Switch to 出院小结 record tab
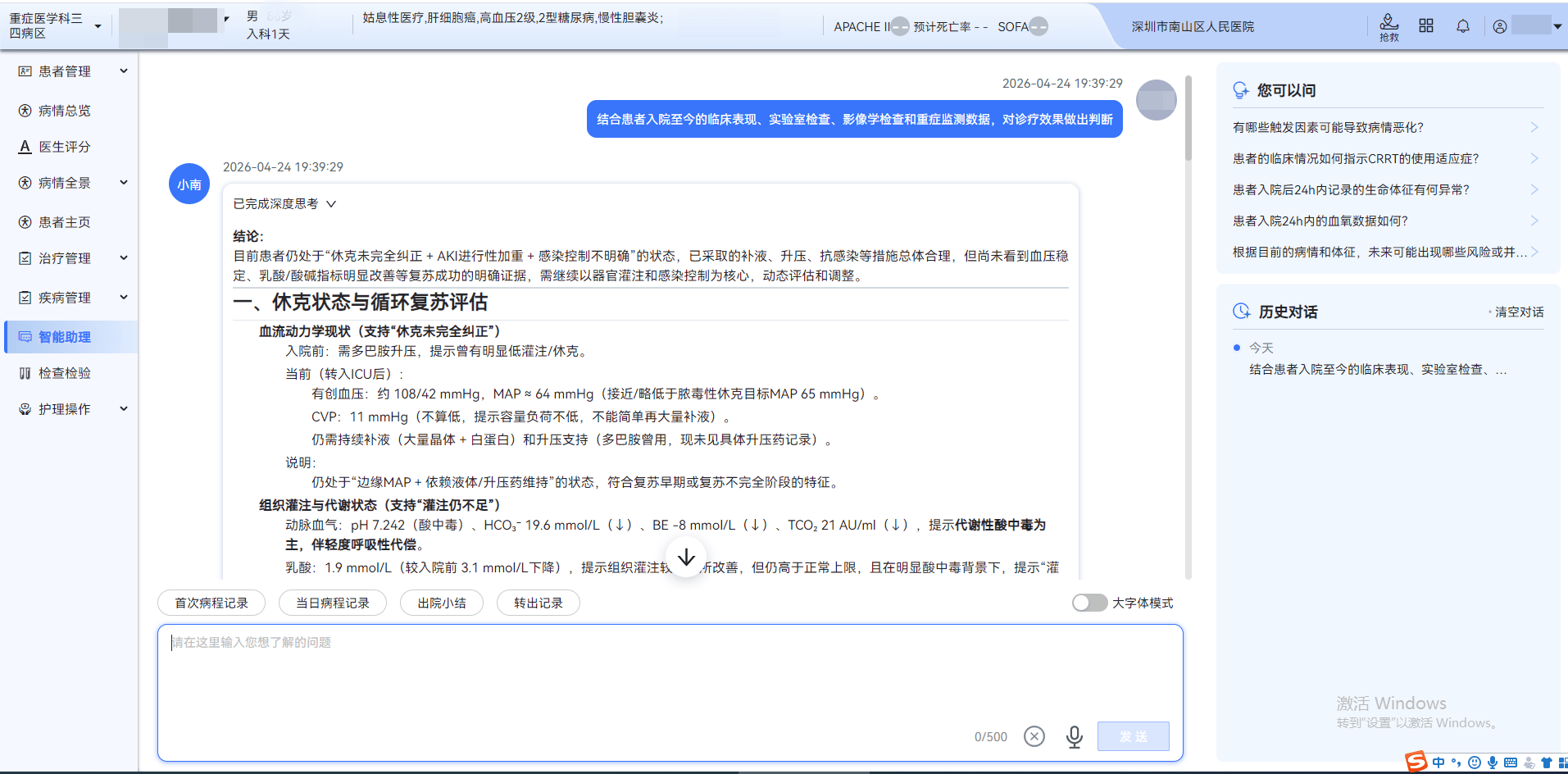This screenshot has height=774, width=1568. 441,603
